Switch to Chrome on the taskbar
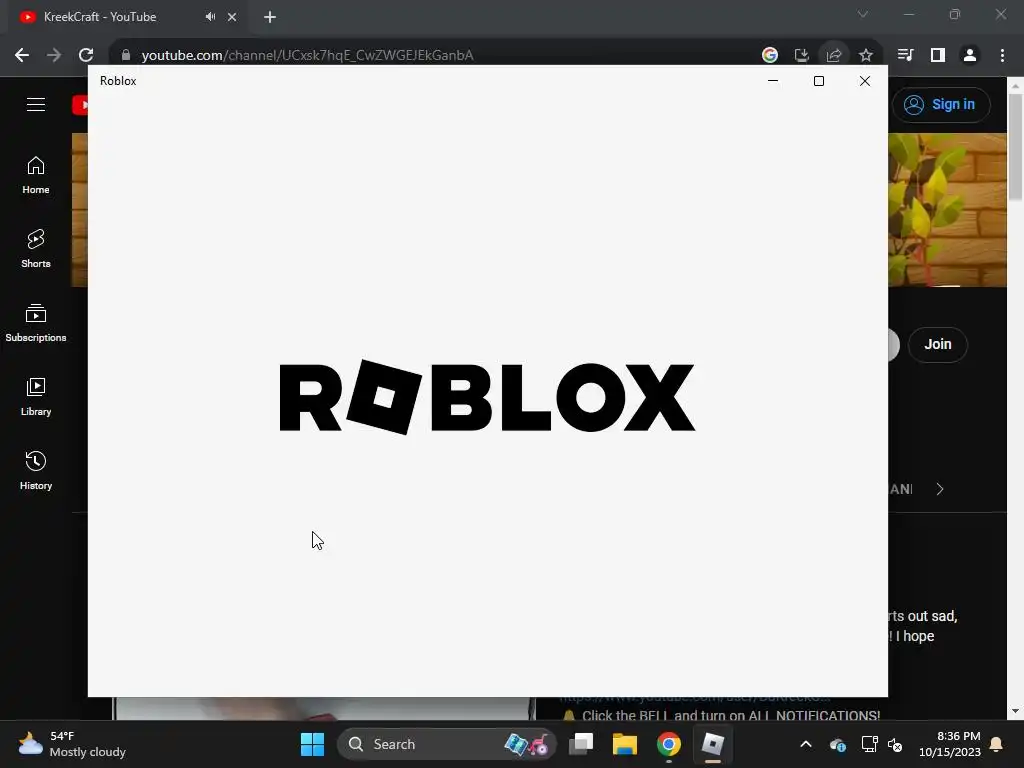 (x=668, y=744)
